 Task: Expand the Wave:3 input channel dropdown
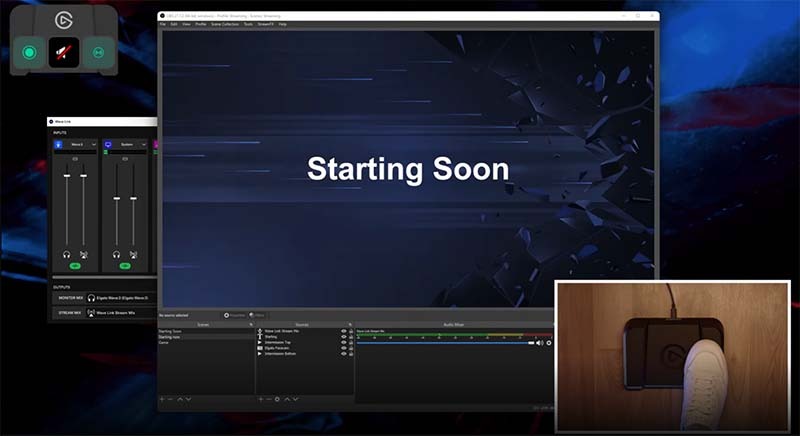point(93,145)
